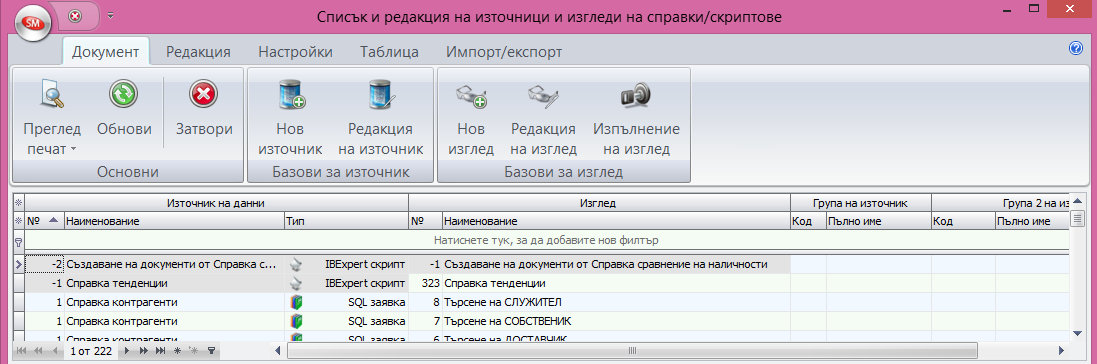Screen dimensions: 1097x364
Task: Sort by source Наименование column header
Action: 174,220
